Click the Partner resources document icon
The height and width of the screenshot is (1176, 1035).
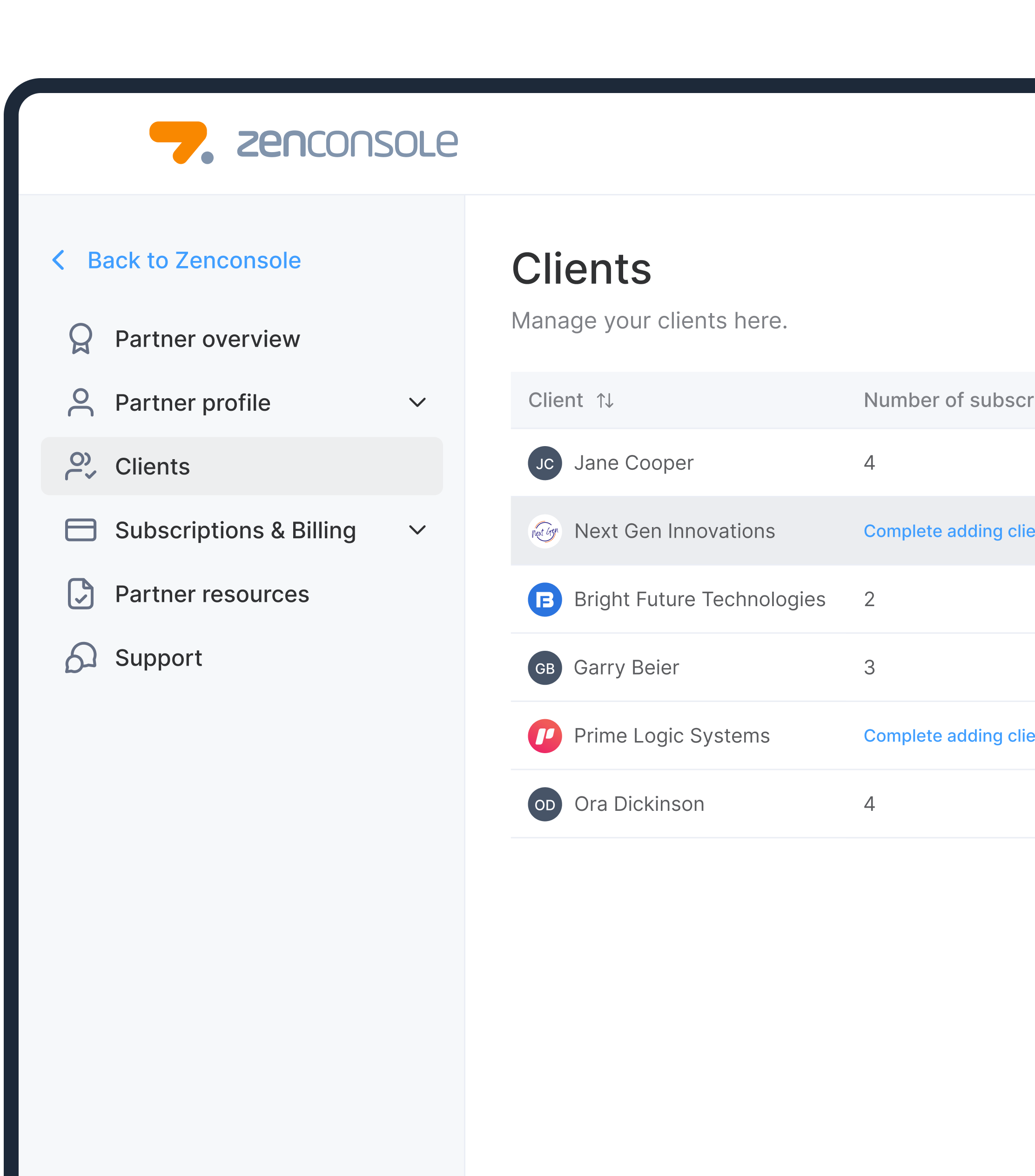pyautogui.click(x=81, y=594)
